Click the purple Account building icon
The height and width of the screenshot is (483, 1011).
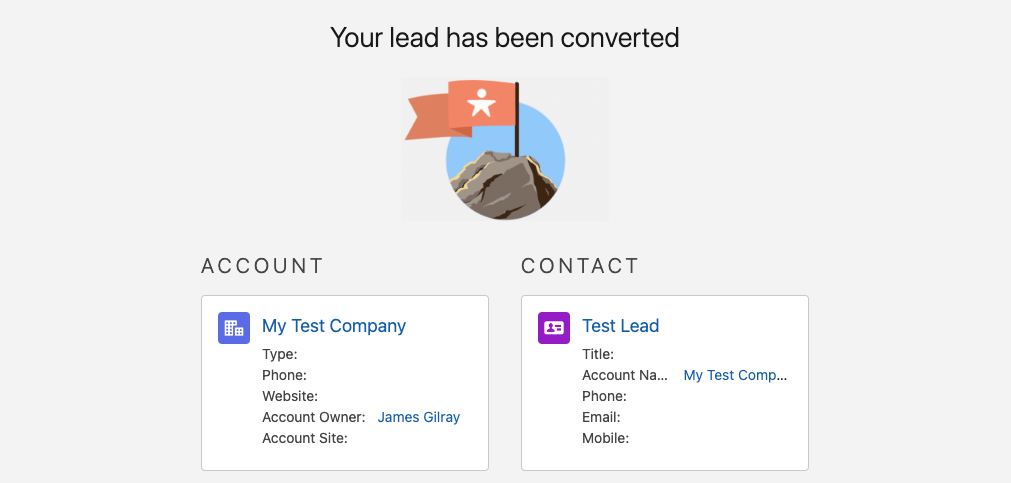point(234,327)
